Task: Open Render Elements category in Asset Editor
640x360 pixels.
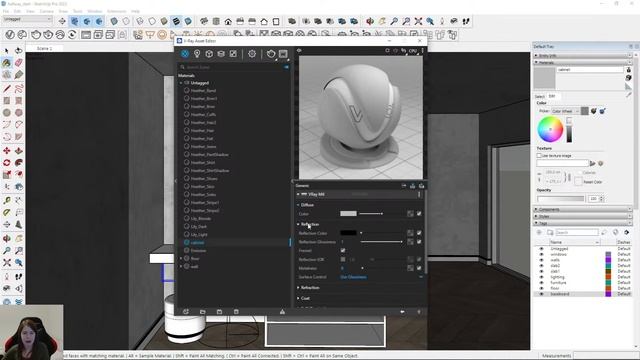Action: (221, 54)
